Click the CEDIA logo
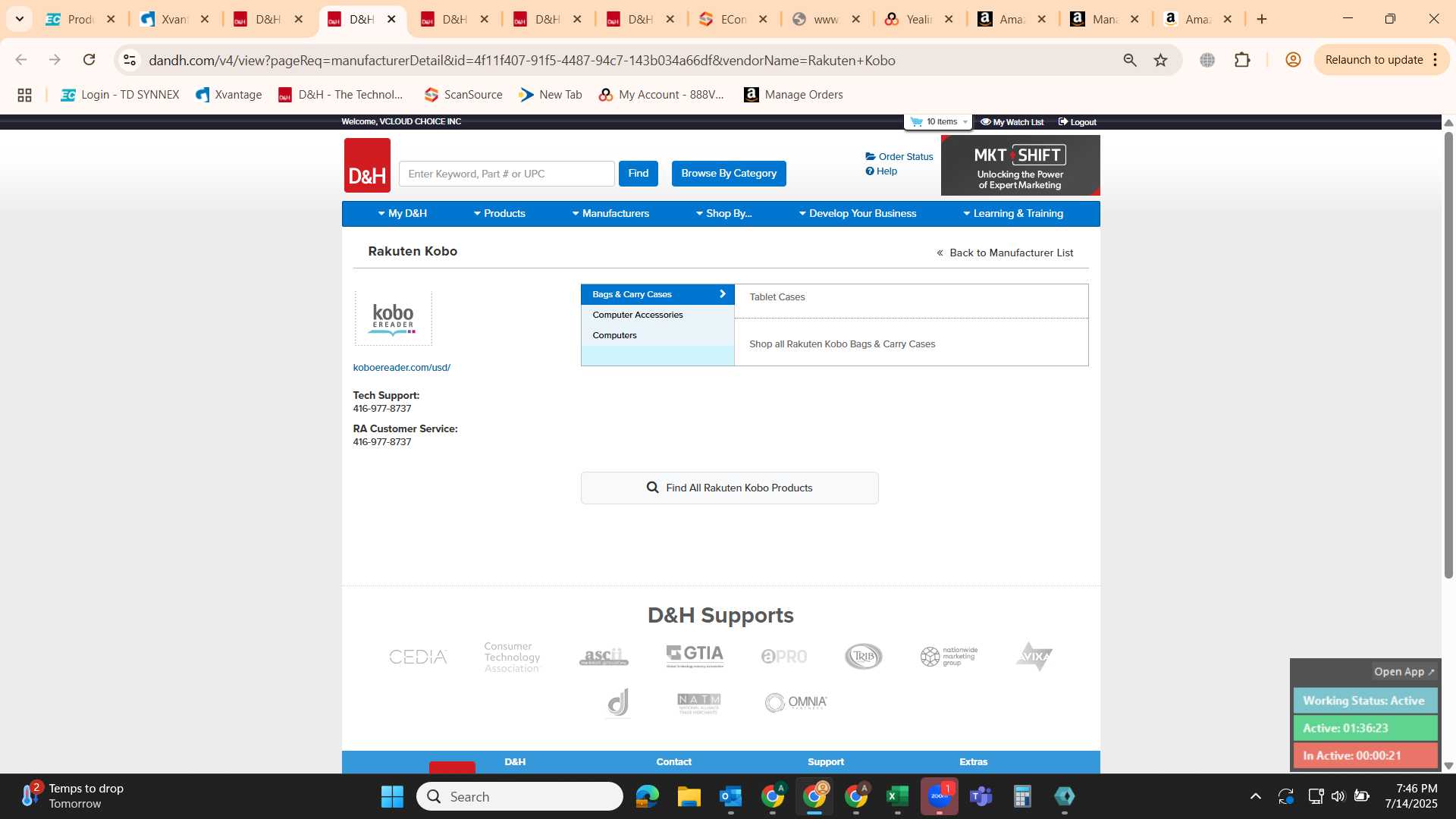1456x819 pixels. [419, 657]
